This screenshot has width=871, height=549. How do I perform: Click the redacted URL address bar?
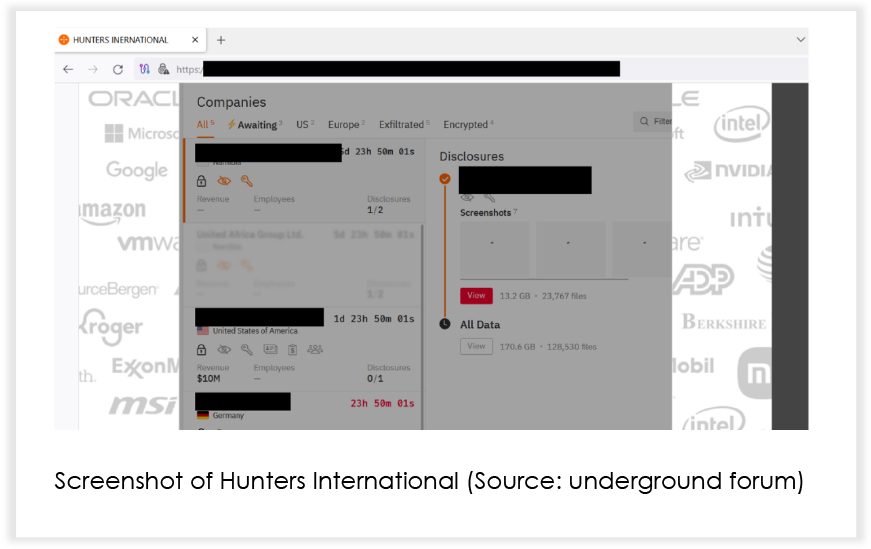point(411,69)
